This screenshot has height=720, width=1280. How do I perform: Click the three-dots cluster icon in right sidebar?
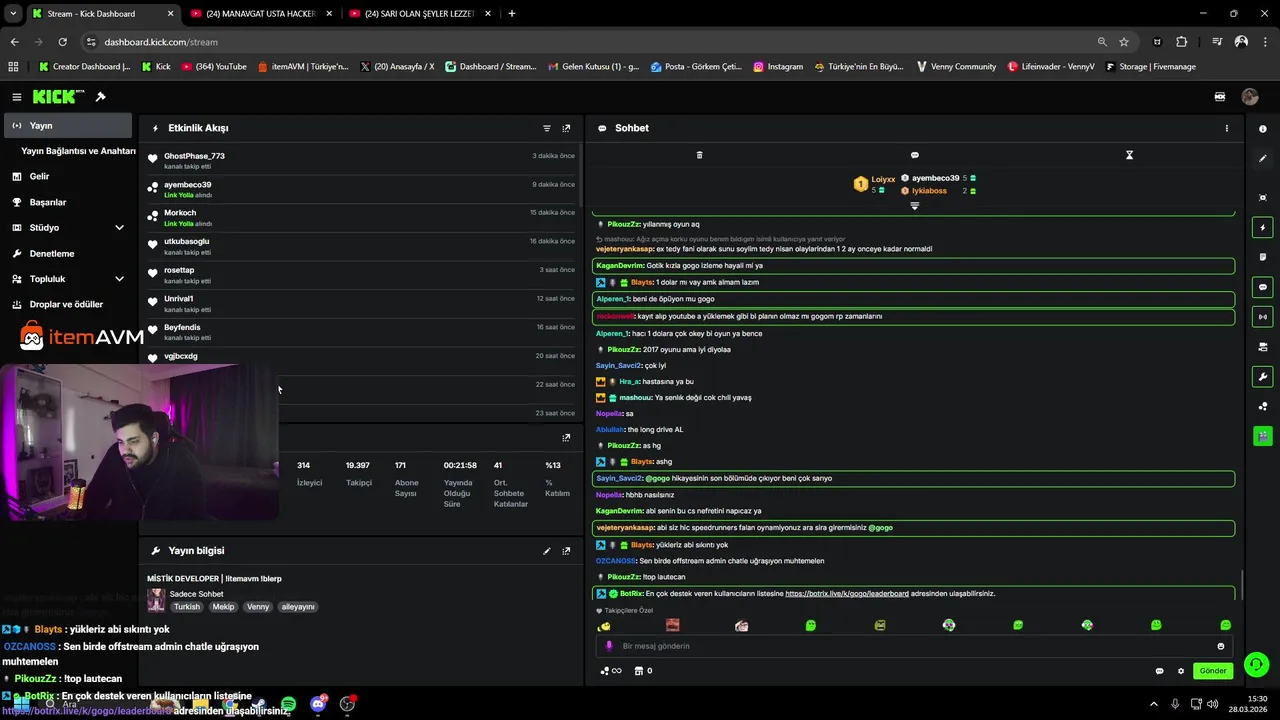[1263, 406]
